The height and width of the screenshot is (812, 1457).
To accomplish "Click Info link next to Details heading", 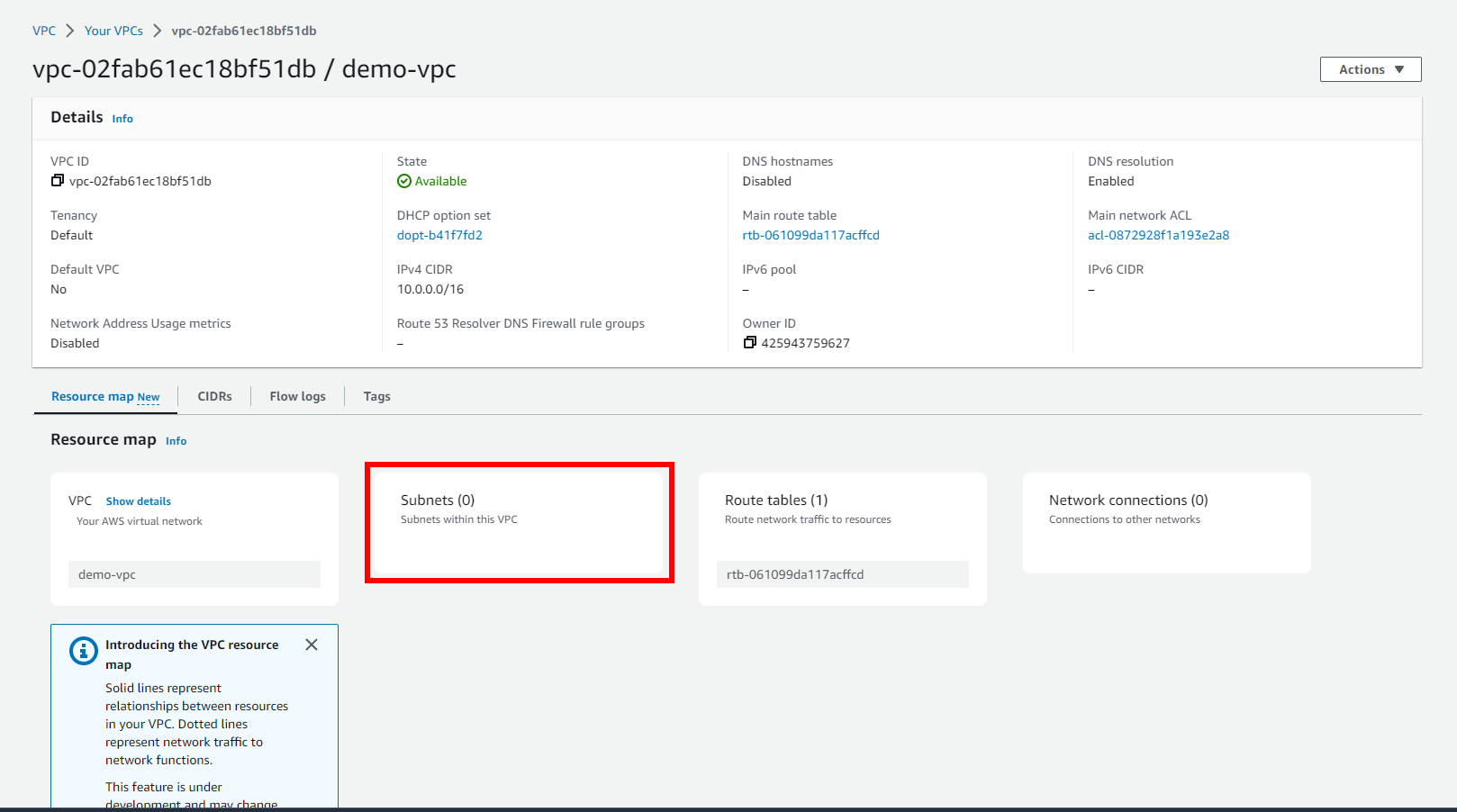I will [122, 119].
